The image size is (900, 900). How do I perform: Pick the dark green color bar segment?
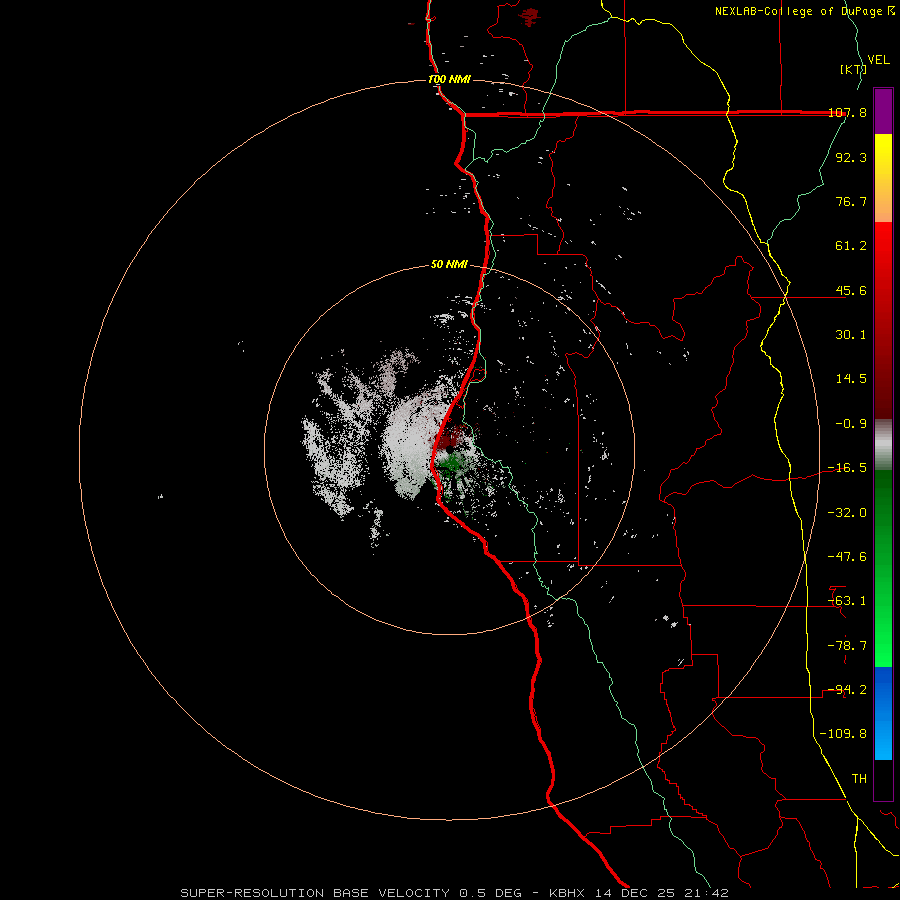pyautogui.click(x=883, y=517)
